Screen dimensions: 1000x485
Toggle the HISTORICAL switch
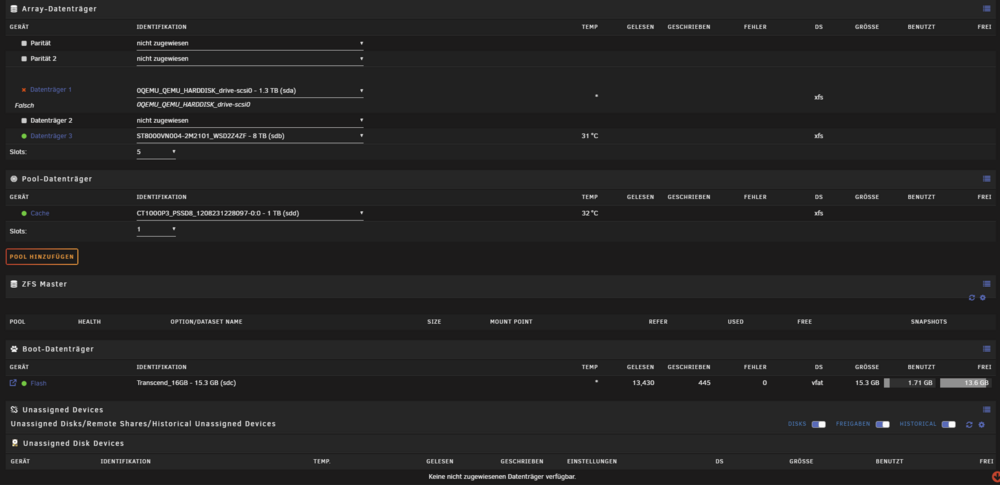(948, 424)
